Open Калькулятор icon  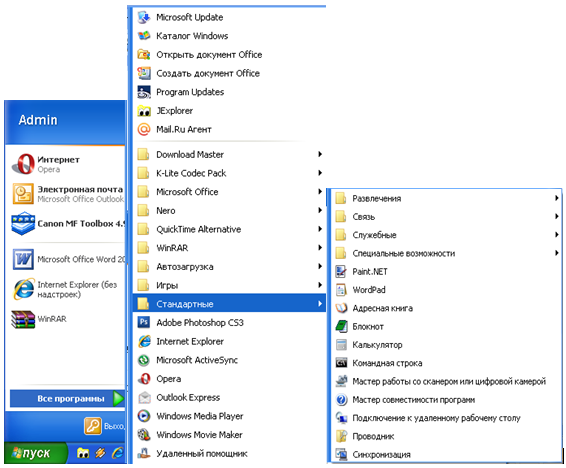click(341, 345)
